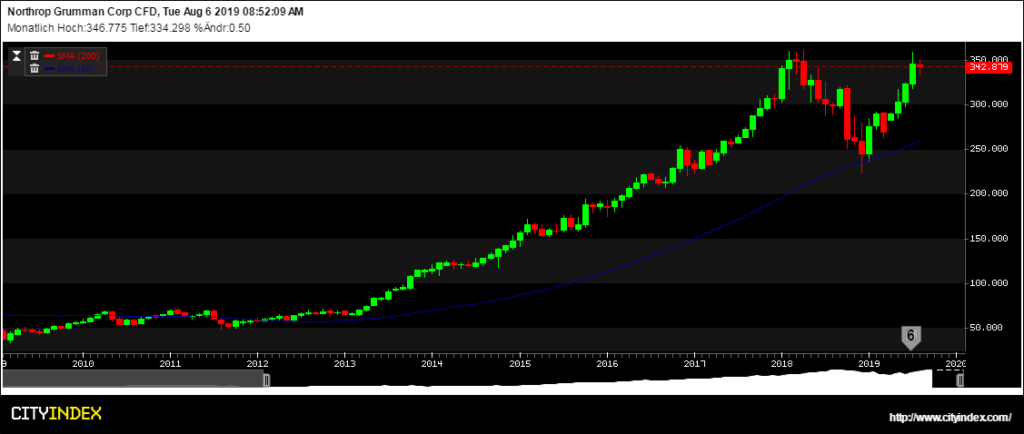Click the 2018 label on the time axis
Screen dimensions: 1024x434
click(x=782, y=363)
